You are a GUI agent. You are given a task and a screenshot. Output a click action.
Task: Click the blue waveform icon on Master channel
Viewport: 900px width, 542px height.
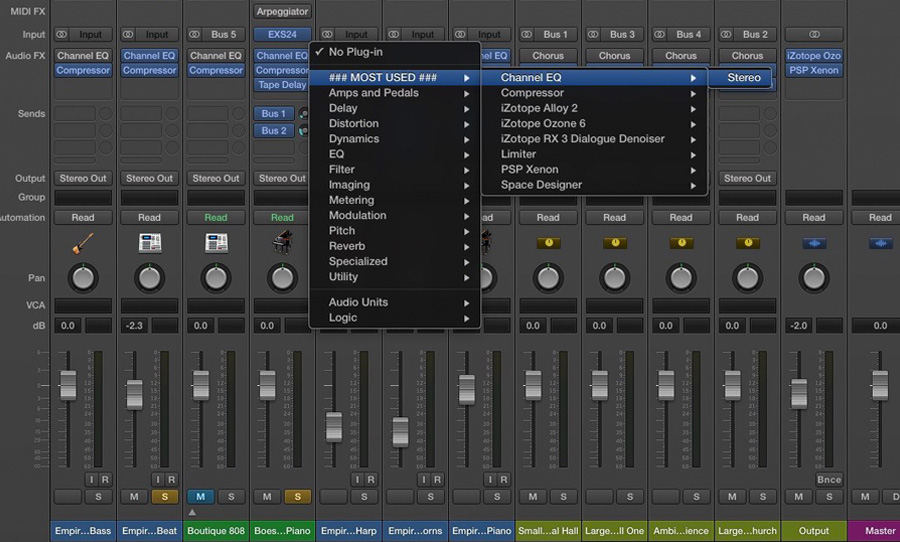(880, 243)
